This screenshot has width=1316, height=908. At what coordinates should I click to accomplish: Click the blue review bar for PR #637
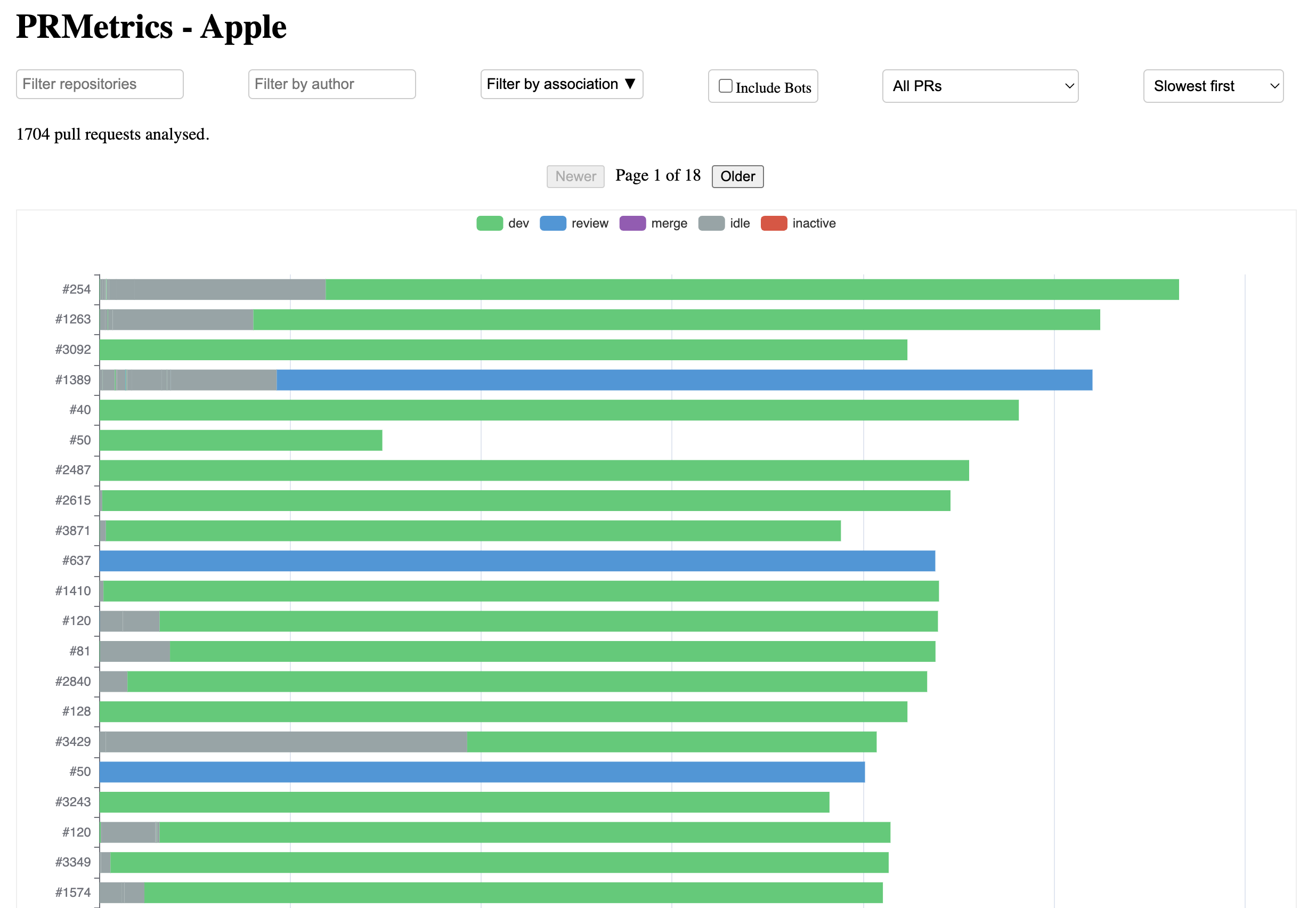click(512, 560)
